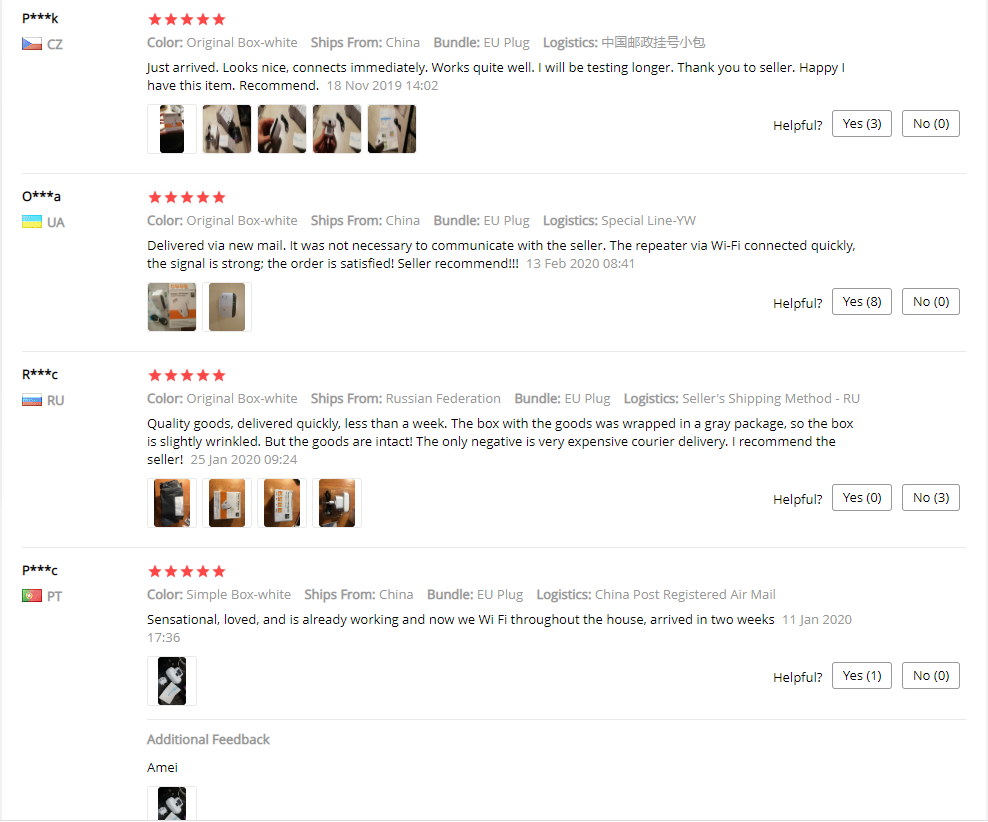
Task: Click No (0) on P***c's review
Action: point(931,676)
